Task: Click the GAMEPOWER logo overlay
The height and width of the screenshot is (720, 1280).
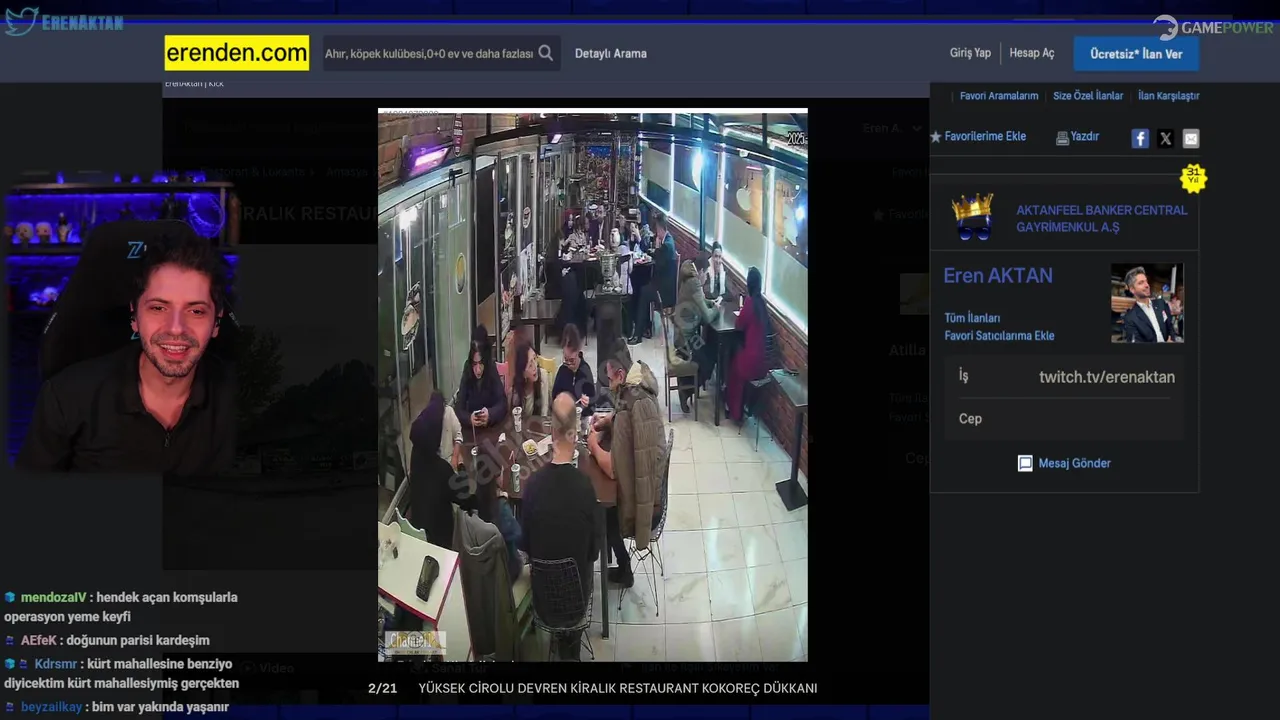Action: 1213,28
